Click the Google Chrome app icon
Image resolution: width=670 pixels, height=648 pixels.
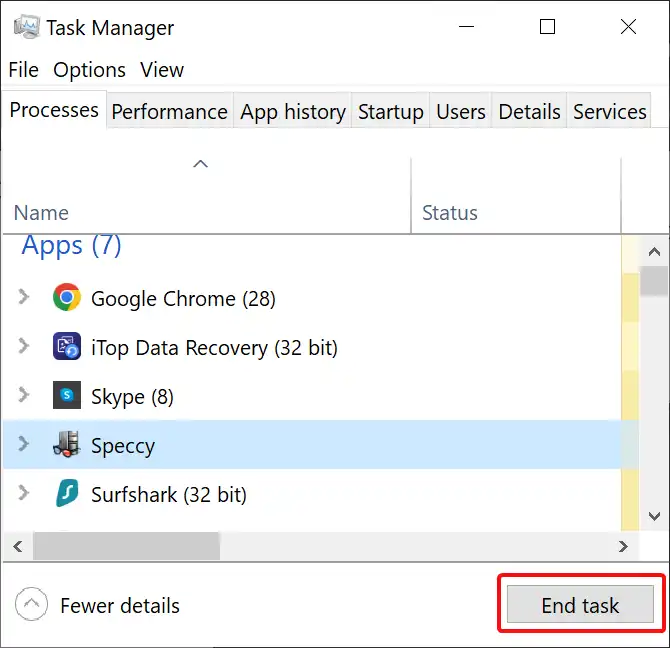67,297
